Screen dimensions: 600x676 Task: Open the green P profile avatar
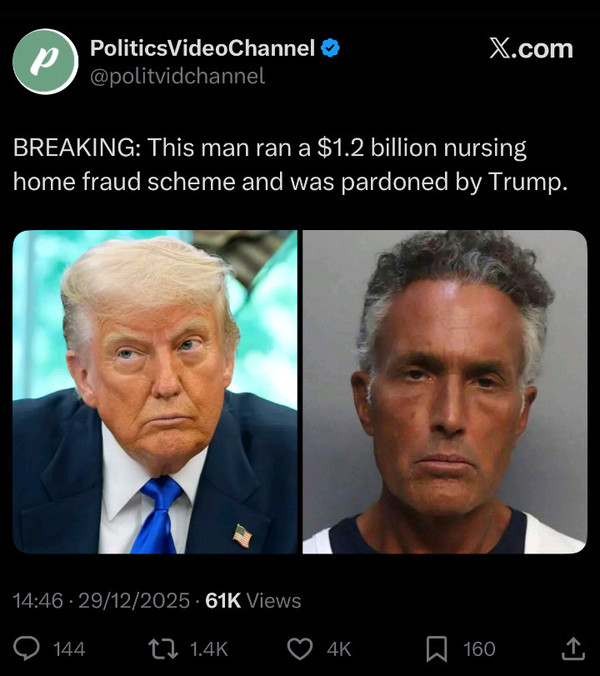tap(46, 61)
